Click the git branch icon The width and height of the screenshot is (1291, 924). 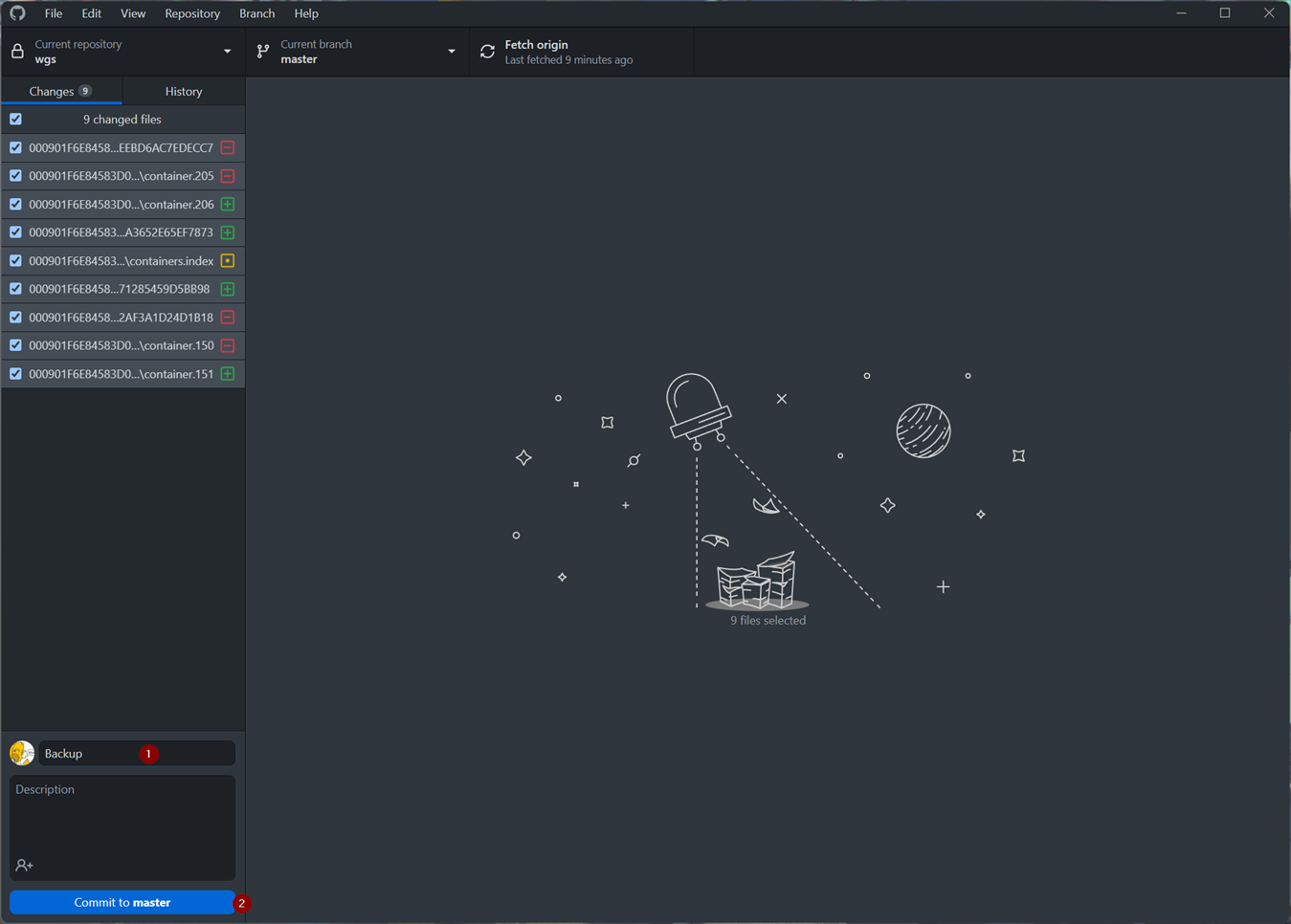263,52
